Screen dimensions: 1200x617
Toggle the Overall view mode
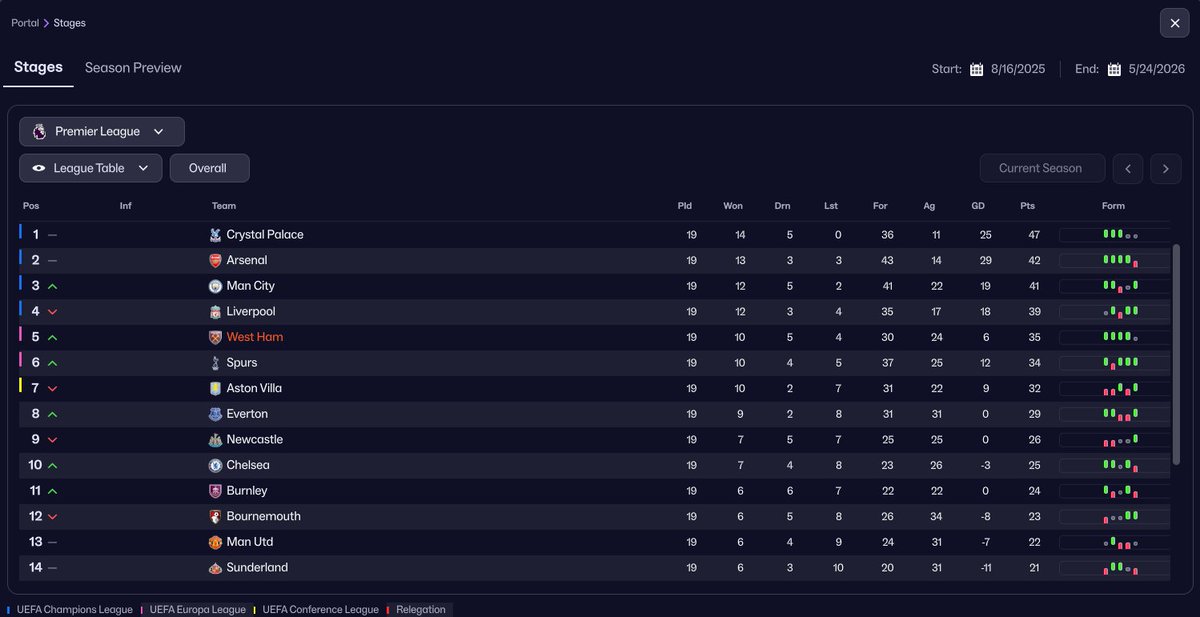pyautogui.click(x=209, y=168)
